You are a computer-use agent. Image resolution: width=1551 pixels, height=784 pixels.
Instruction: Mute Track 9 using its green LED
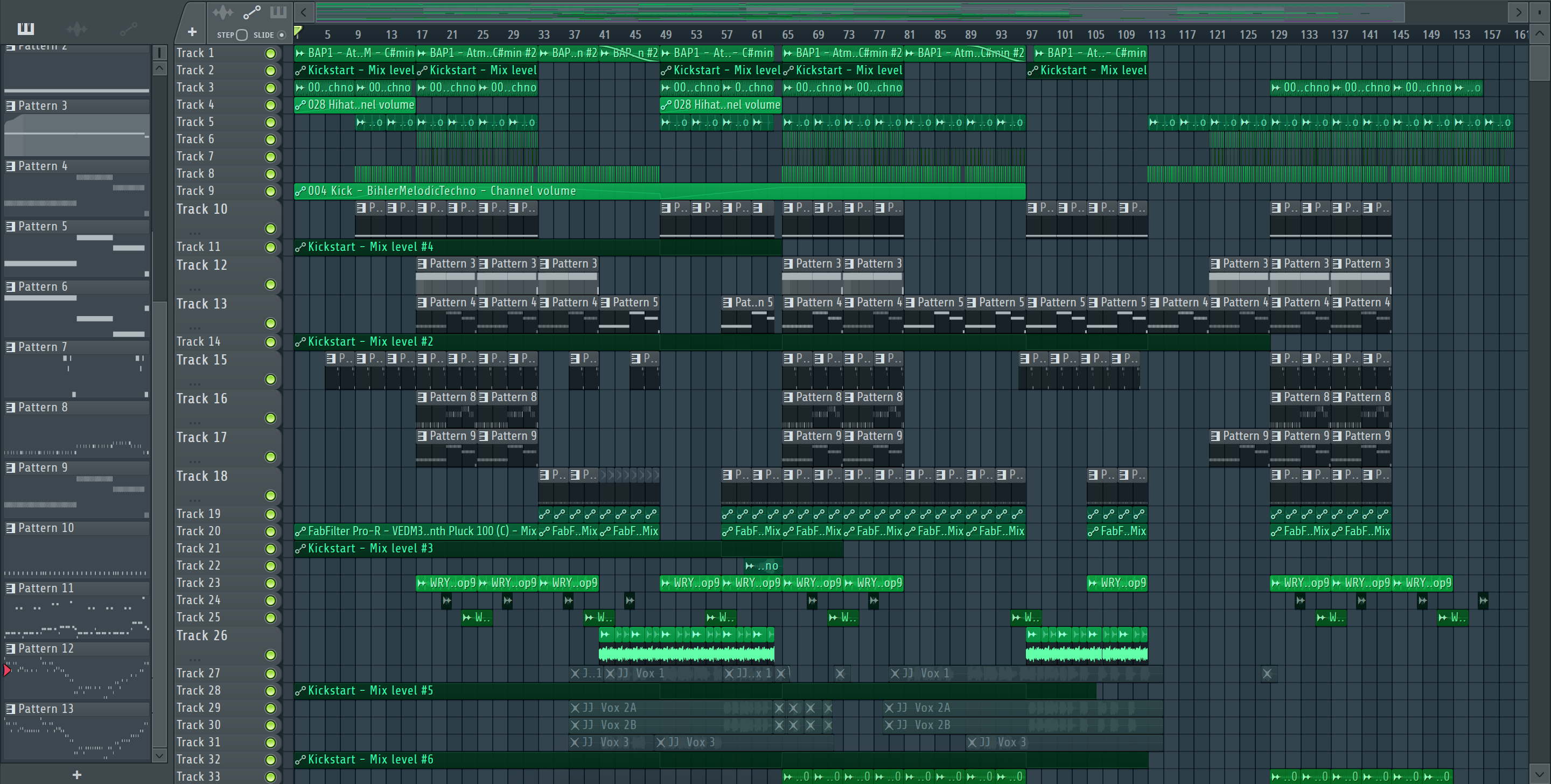pos(270,192)
